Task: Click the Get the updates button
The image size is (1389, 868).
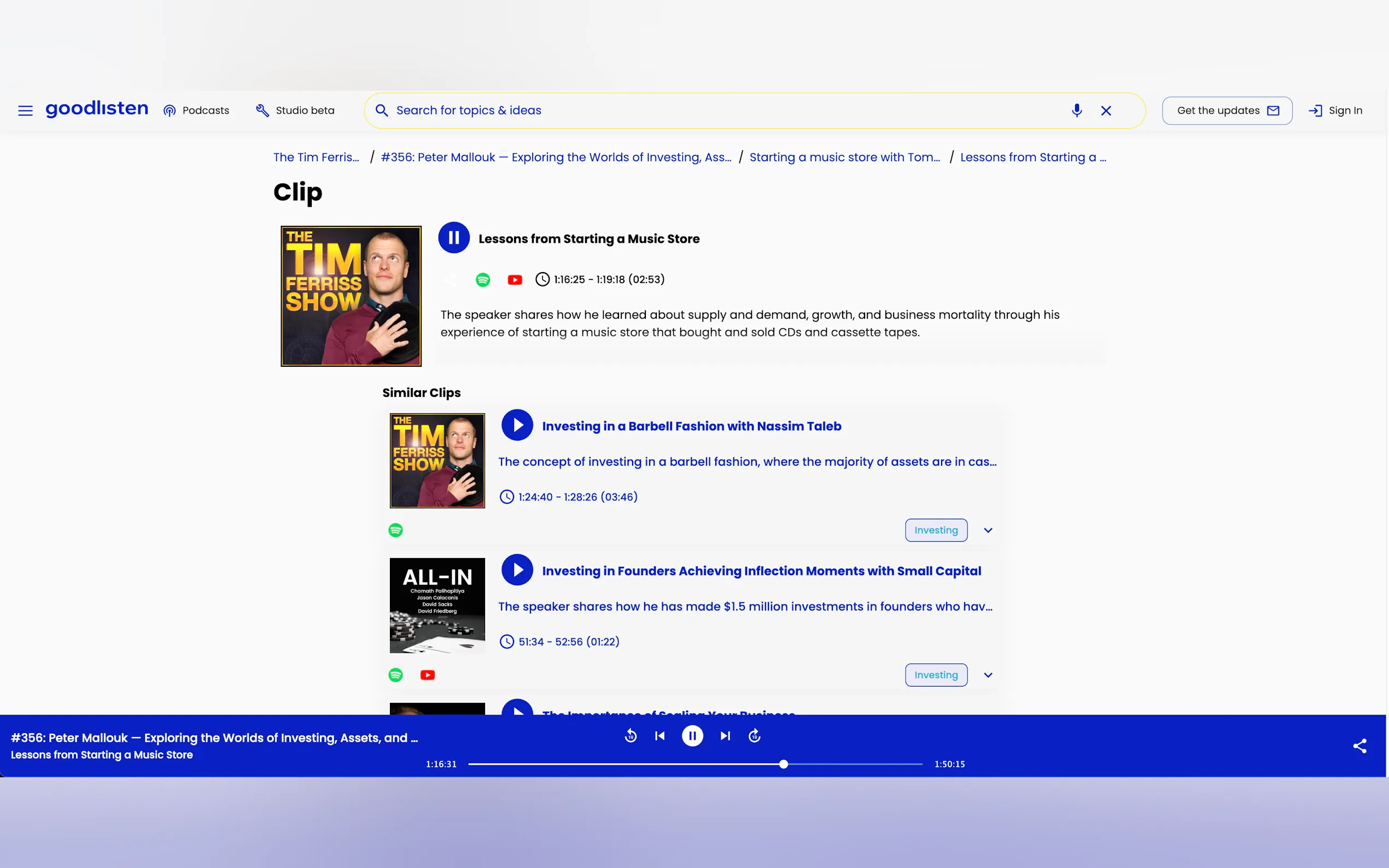Action: click(1227, 110)
